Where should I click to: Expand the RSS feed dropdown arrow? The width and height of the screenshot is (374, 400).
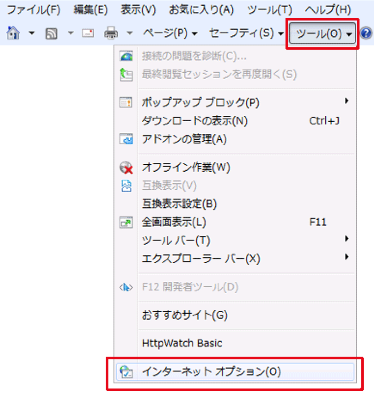(x=71, y=33)
